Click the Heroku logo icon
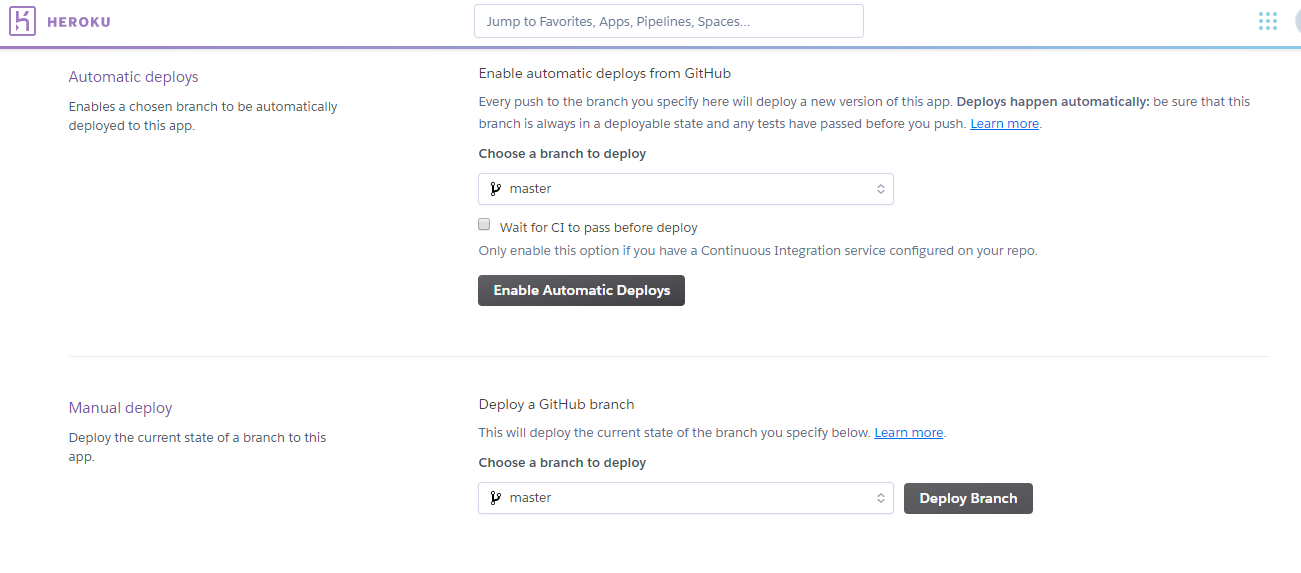Screen dimensions: 1301x573 point(22,21)
